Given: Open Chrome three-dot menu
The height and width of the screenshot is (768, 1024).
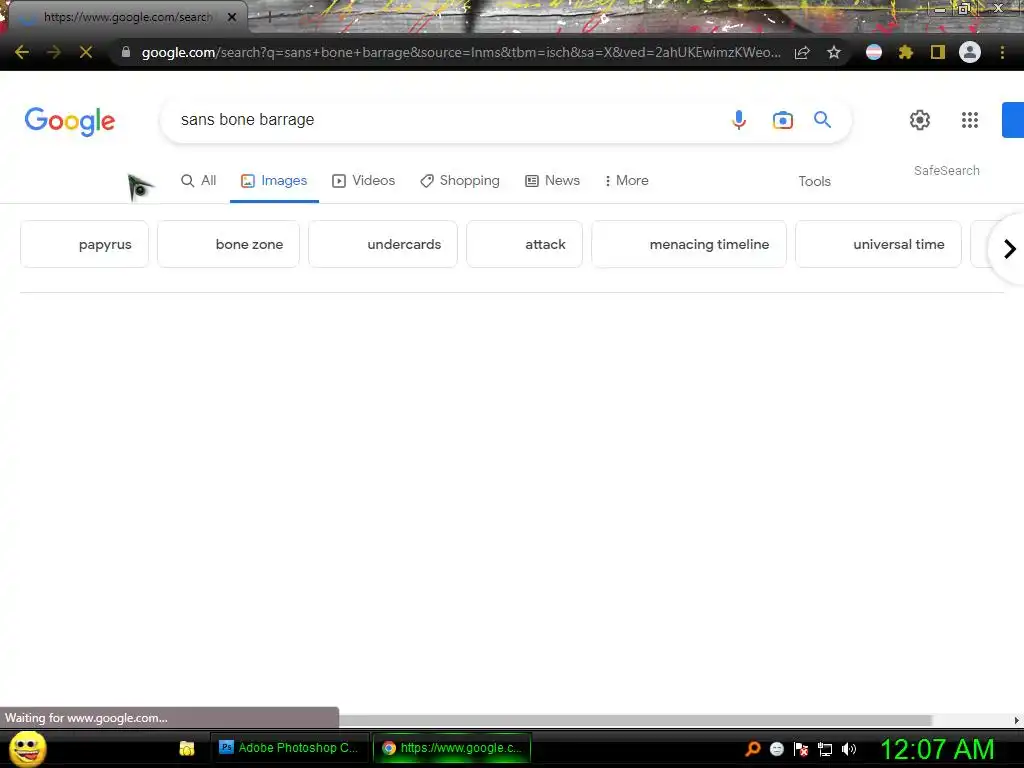Looking at the screenshot, I should 1002,52.
